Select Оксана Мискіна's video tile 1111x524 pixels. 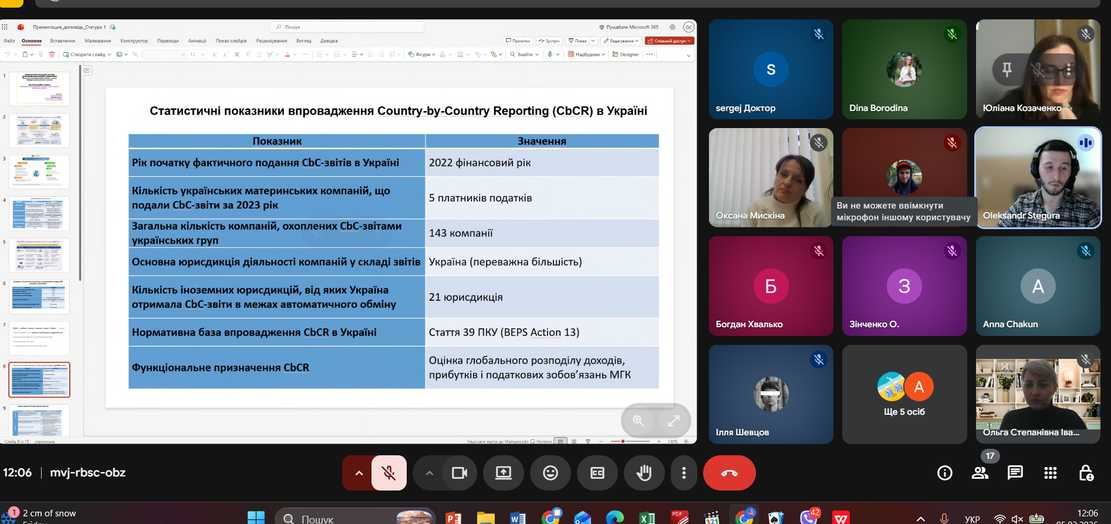tap(770, 177)
